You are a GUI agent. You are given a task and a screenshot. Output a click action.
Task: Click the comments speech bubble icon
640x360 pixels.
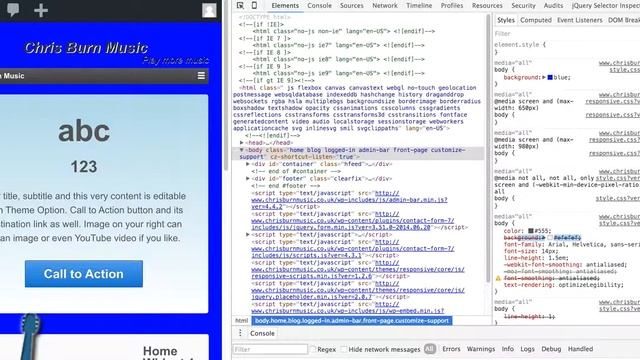13,9
